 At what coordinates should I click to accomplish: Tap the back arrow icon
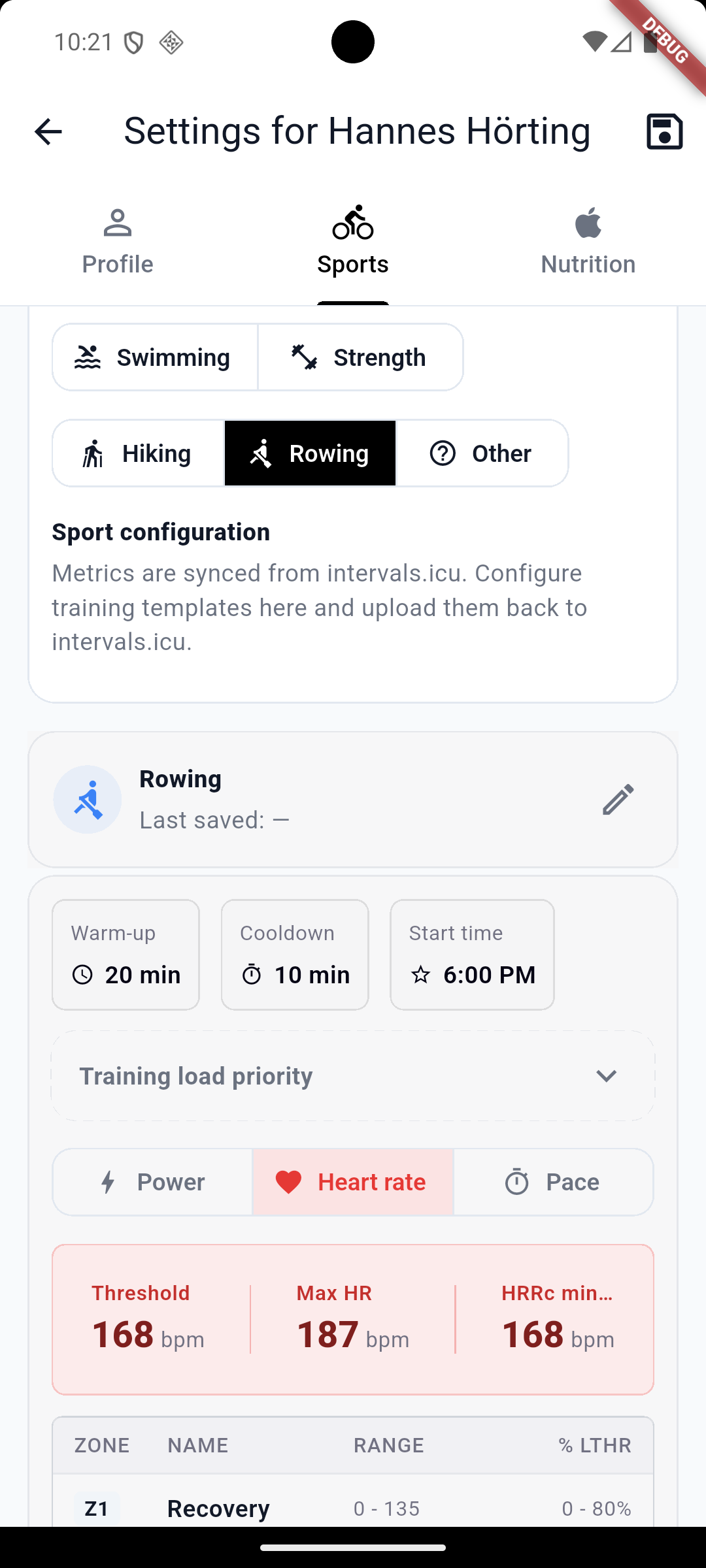pyautogui.click(x=48, y=132)
